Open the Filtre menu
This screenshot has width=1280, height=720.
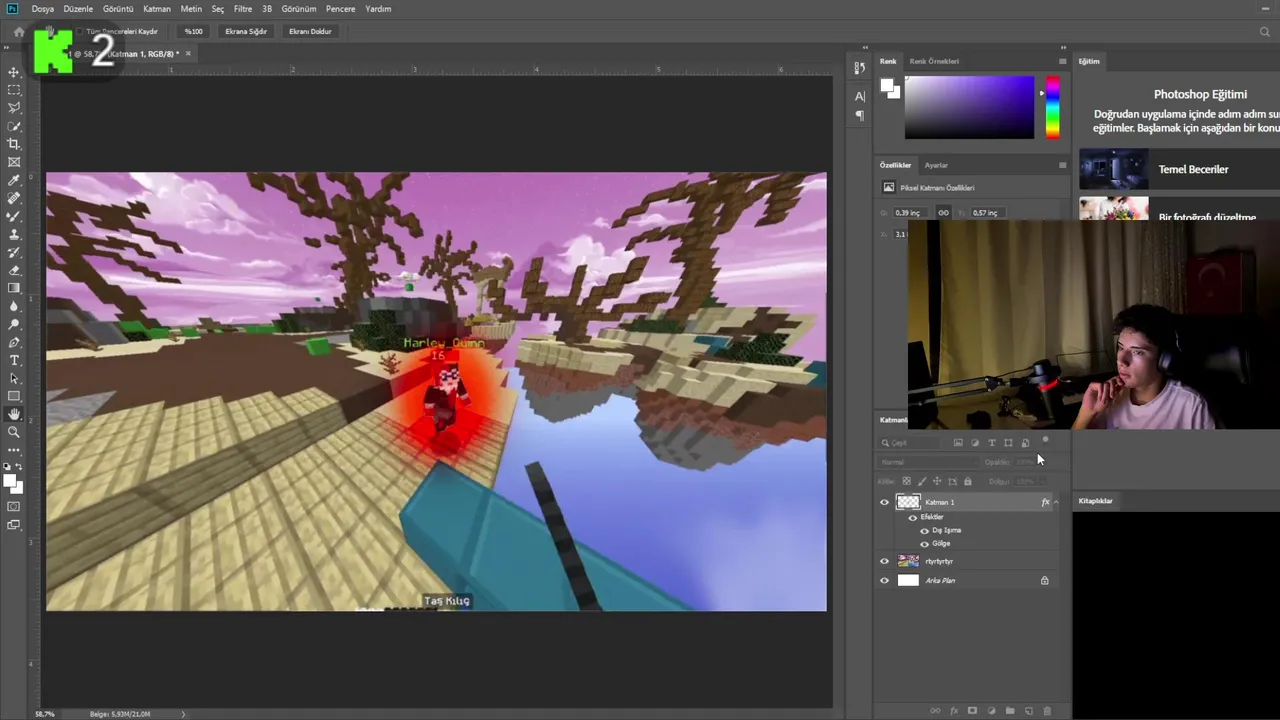243,9
